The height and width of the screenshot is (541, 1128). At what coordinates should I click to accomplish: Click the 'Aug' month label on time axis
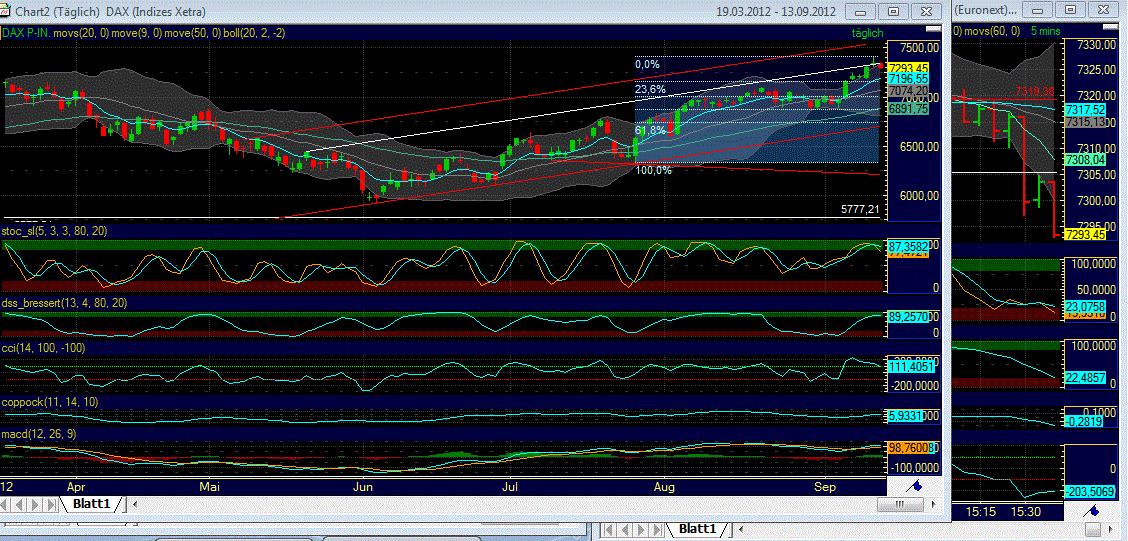pos(665,486)
